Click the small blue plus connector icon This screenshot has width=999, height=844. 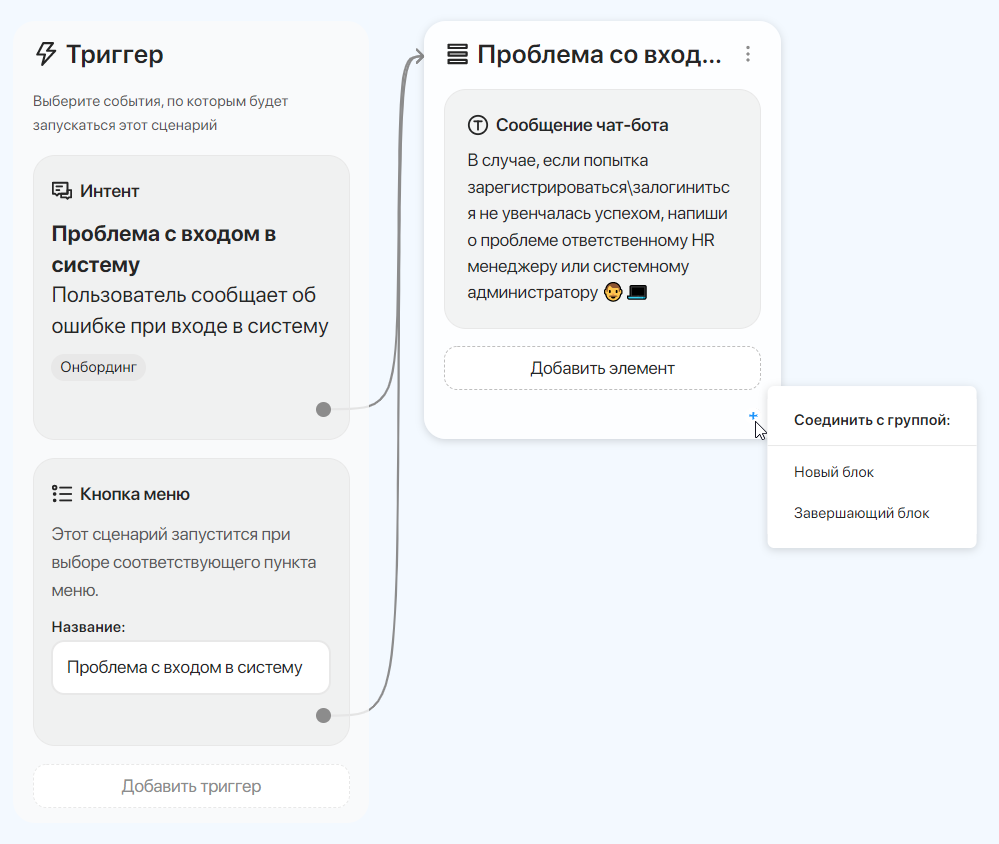pos(753,415)
